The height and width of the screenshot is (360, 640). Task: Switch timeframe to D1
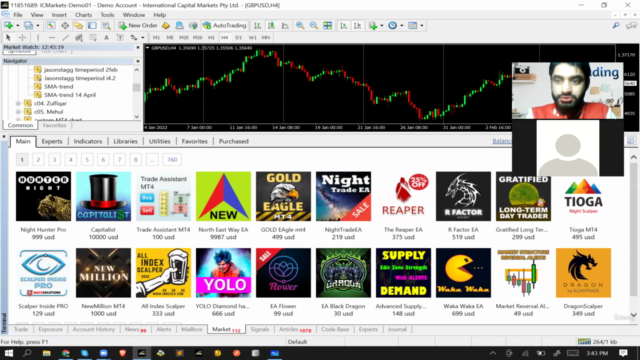pos(239,38)
